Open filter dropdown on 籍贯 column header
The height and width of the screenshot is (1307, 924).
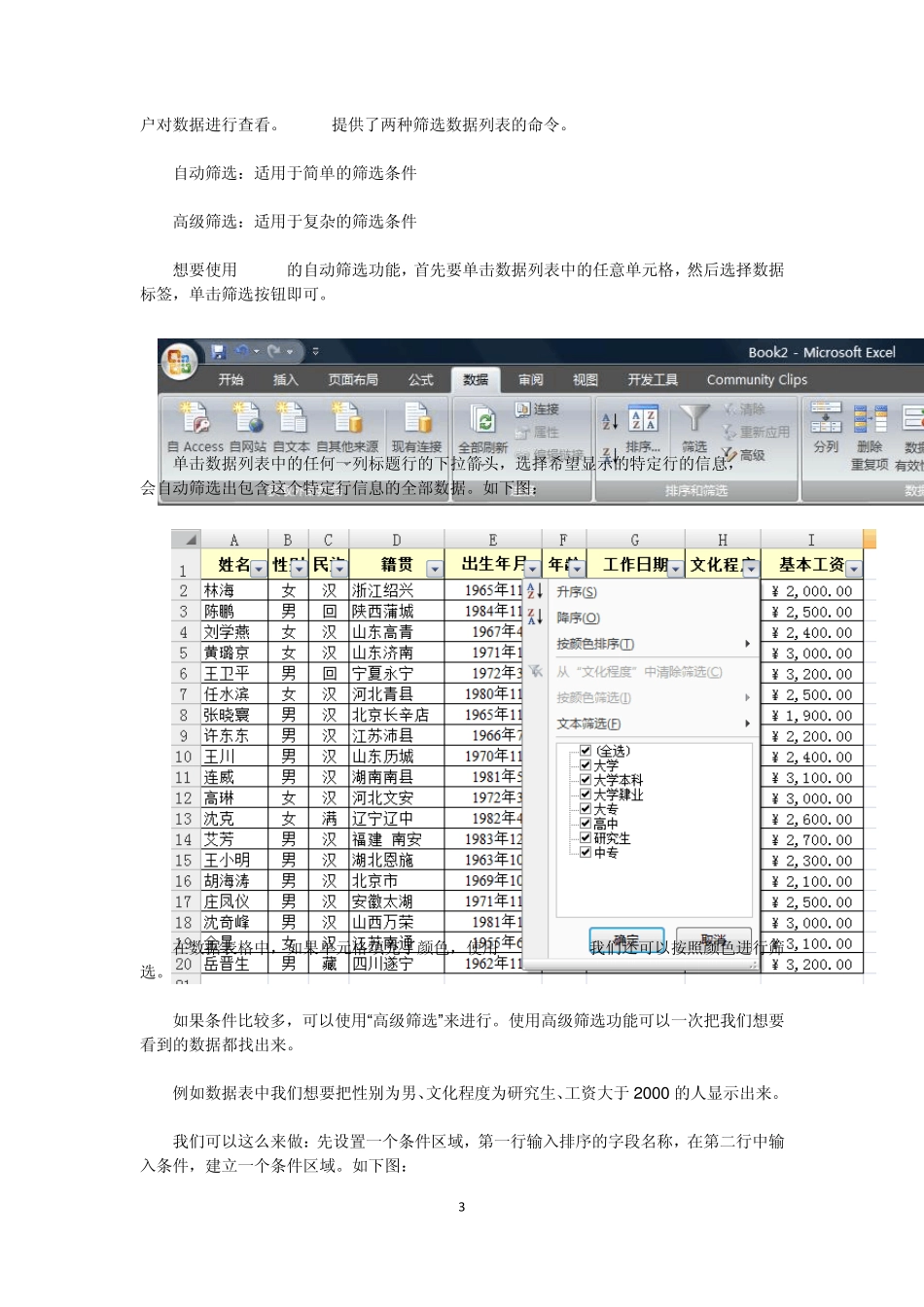click(435, 569)
